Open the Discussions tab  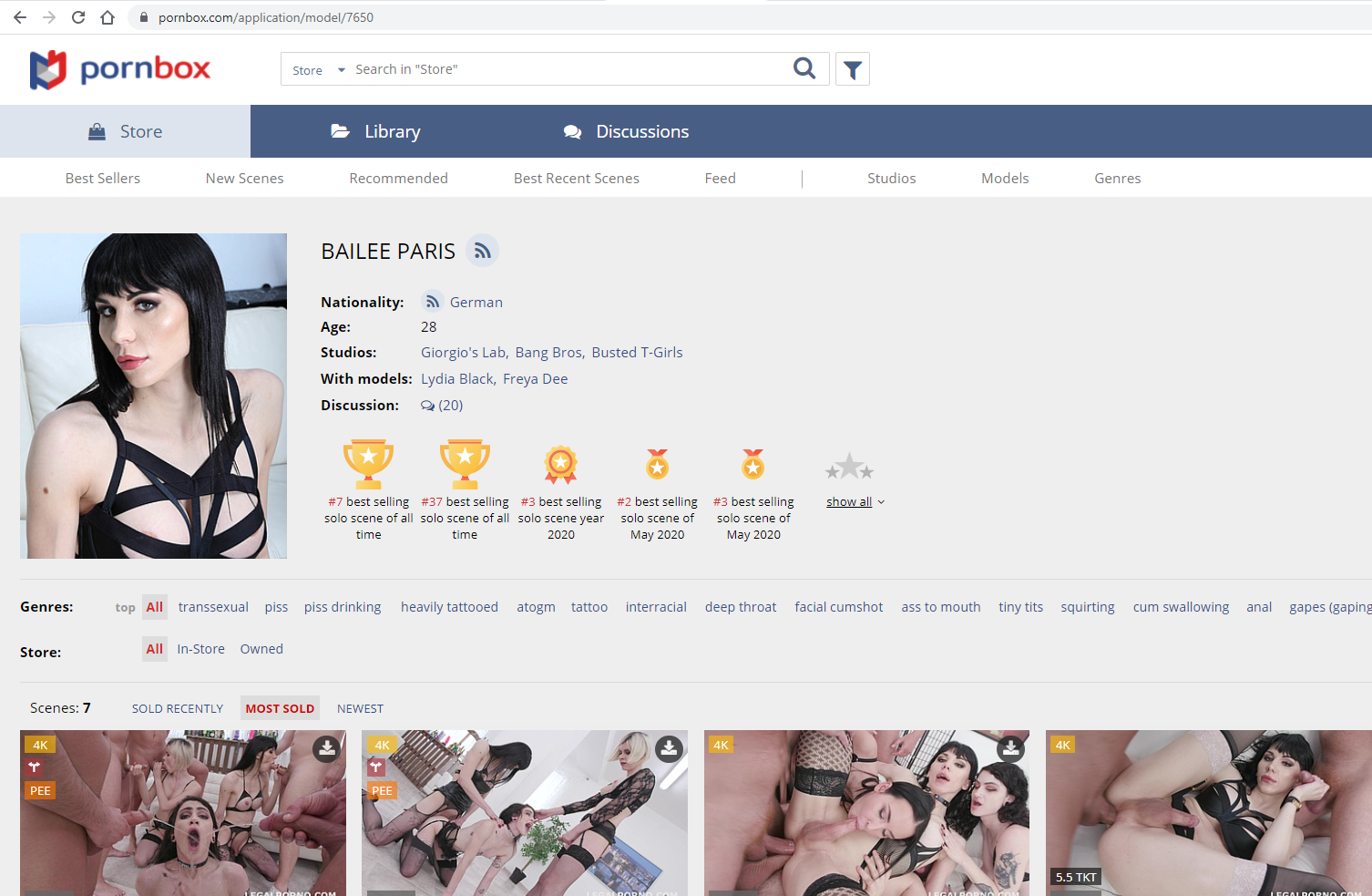(x=626, y=131)
